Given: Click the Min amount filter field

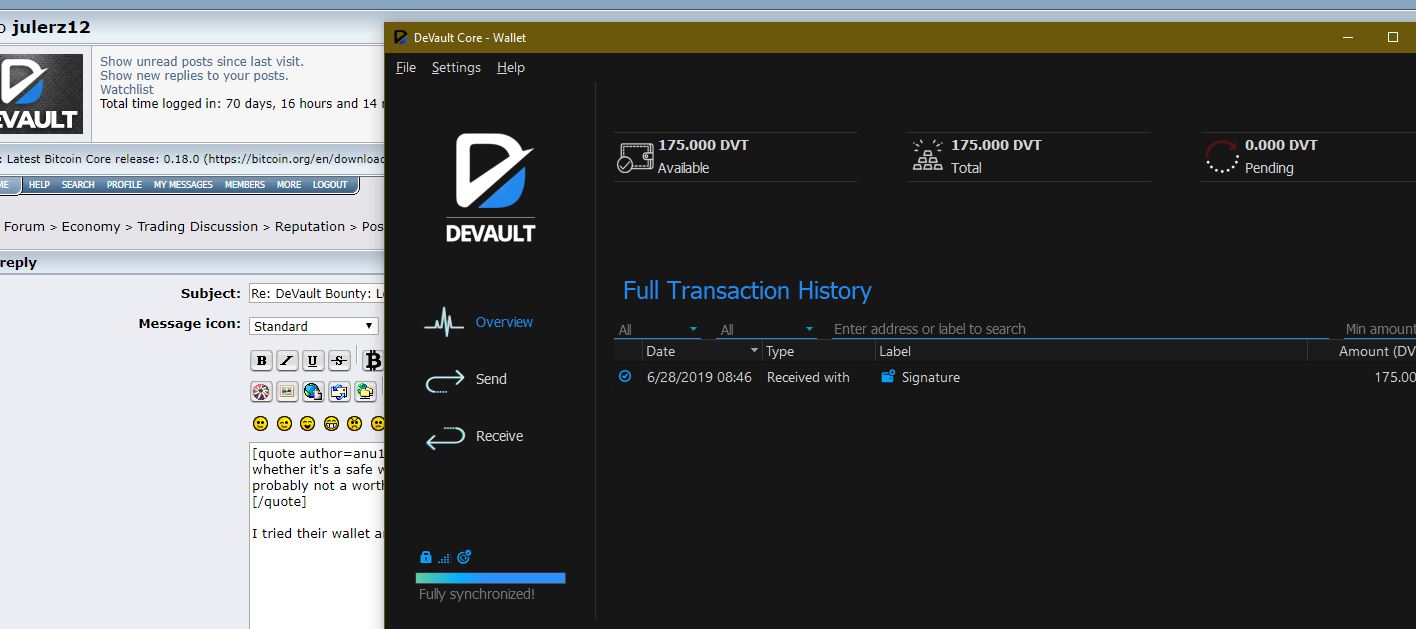Looking at the screenshot, I should pyautogui.click(x=1379, y=329).
